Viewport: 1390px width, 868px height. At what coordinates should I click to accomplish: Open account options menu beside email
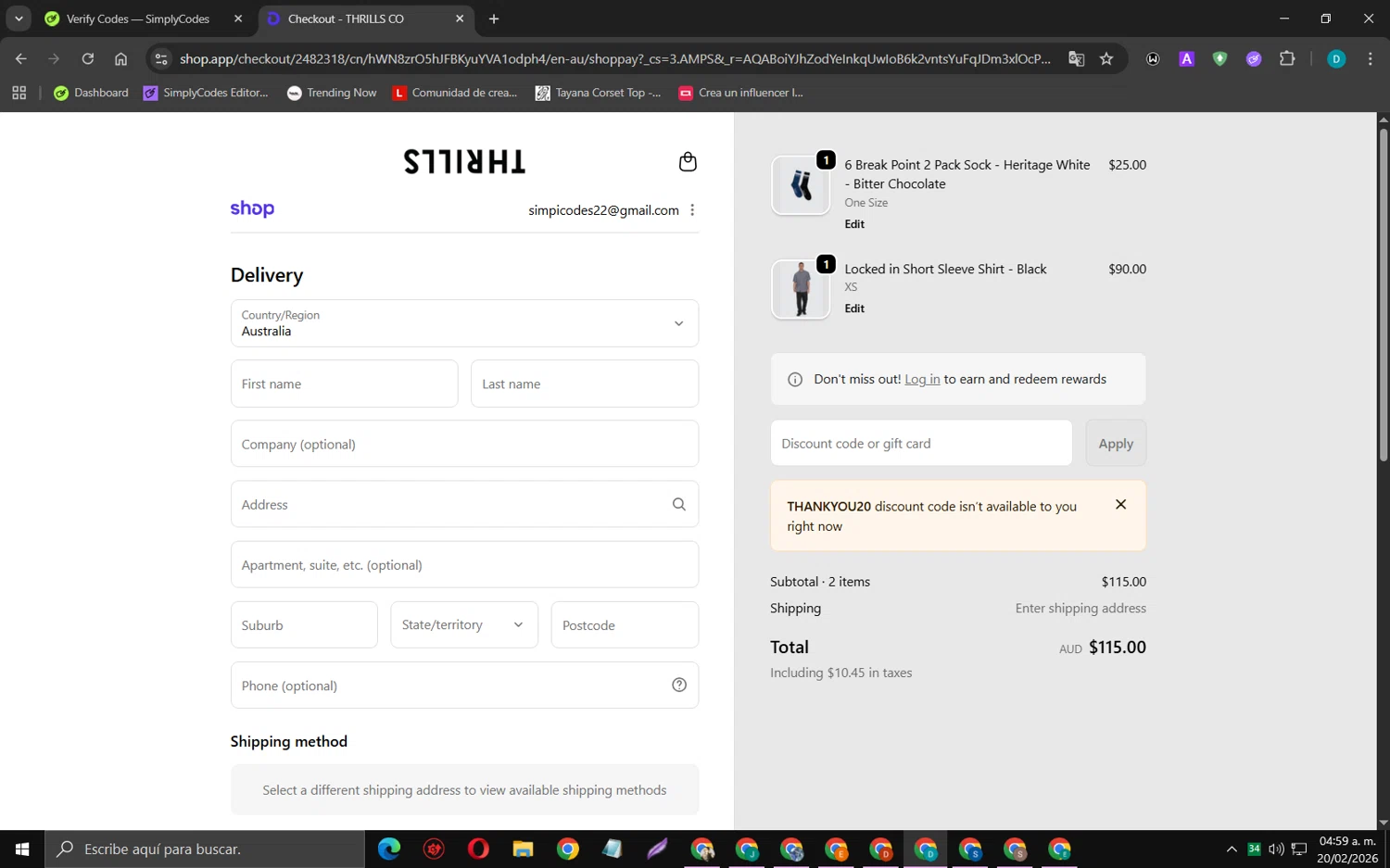692,210
